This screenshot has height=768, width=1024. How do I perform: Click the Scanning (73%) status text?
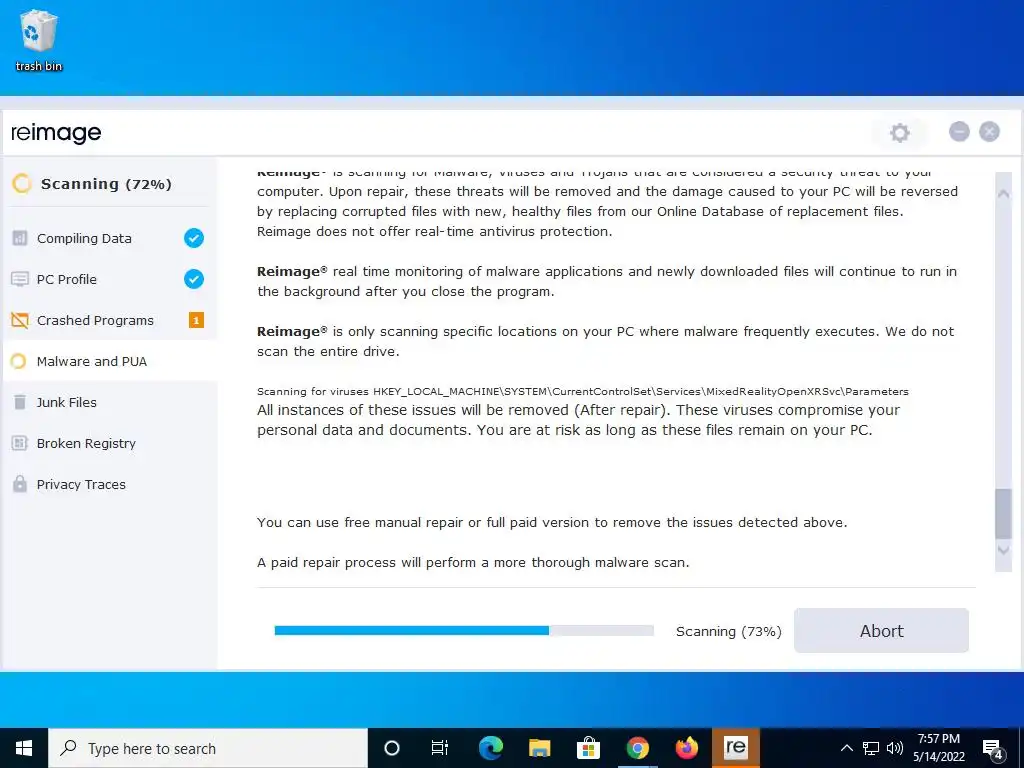pos(729,631)
